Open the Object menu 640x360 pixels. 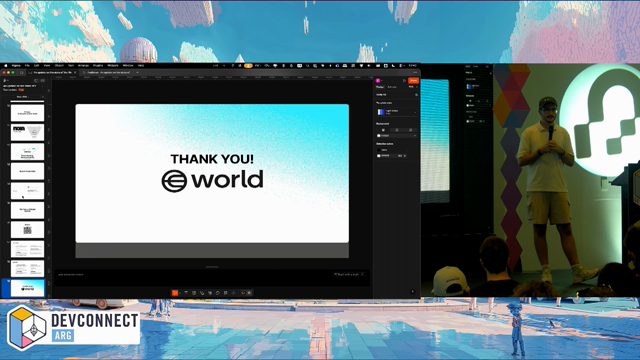59,65
